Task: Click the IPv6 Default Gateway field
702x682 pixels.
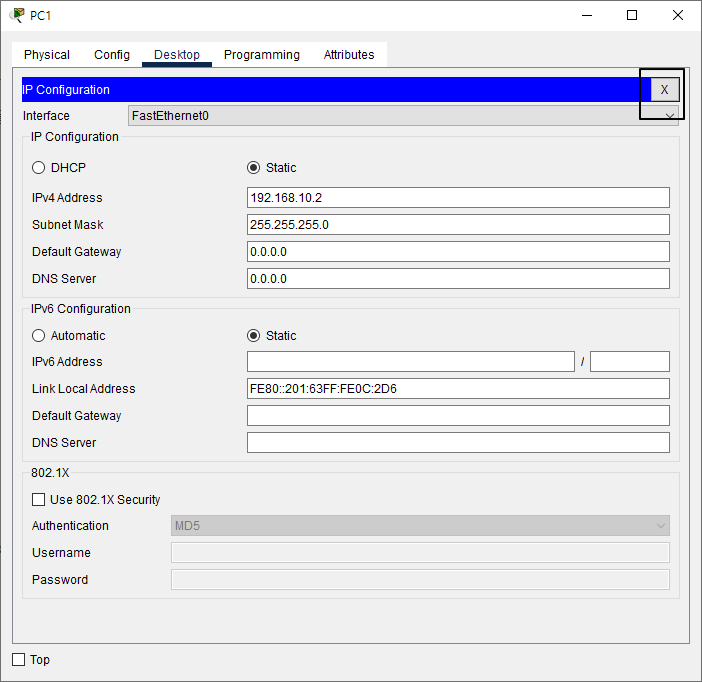Action: pyautogui.click(x=458, y=416)
